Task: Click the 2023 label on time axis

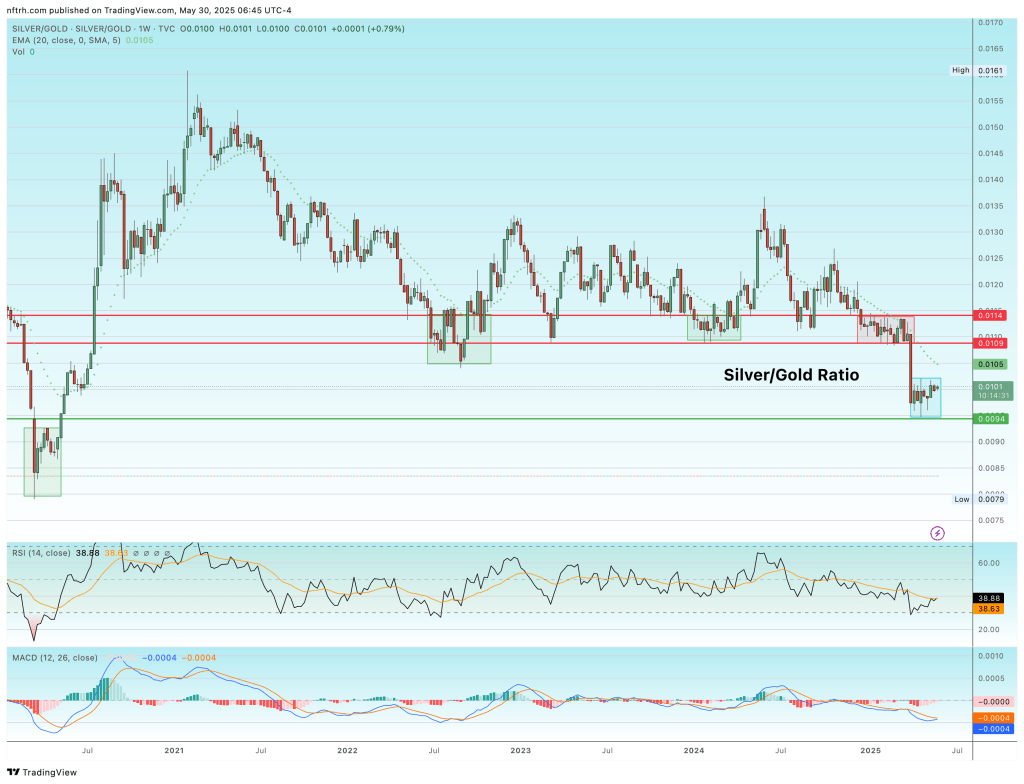Action: [520, 749]
